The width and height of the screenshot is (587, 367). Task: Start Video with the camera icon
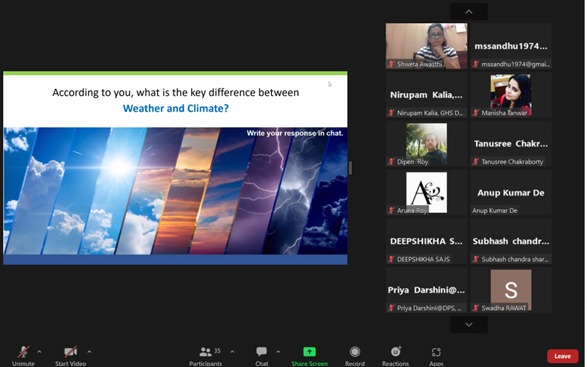[x=70, y=352]
